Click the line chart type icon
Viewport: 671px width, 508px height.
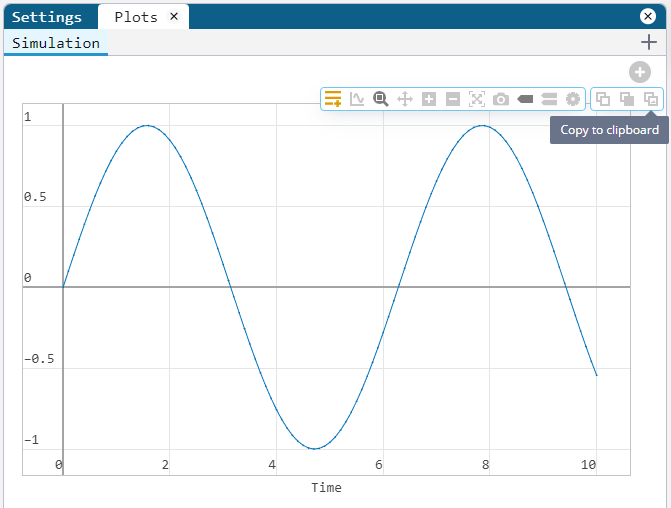tap(357, 99)
